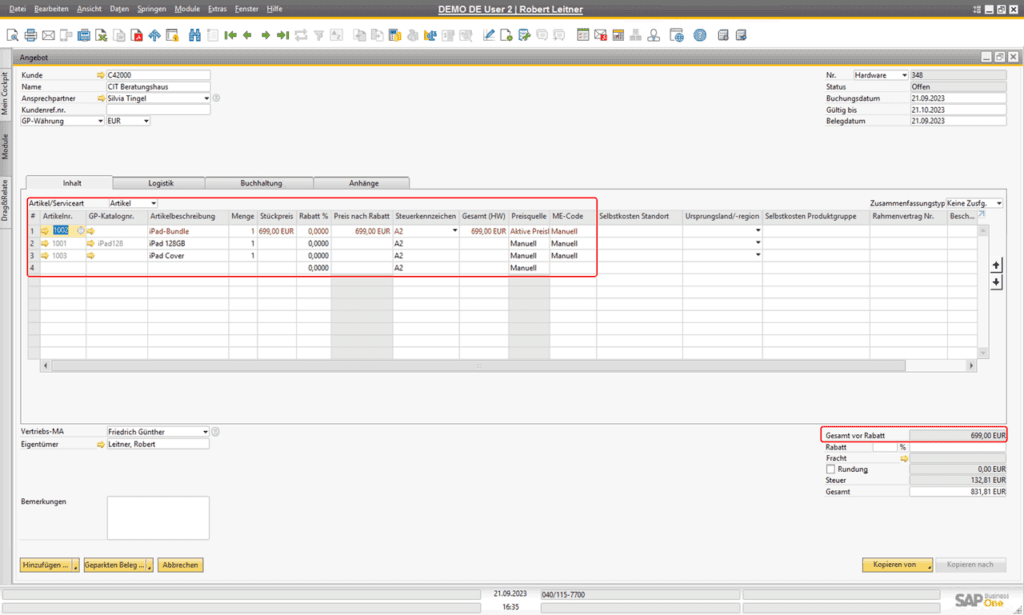Viewport: 1024px width, 615px height.
Task: Click the Kundenref.nr. input field
Action: pos(158,110)
